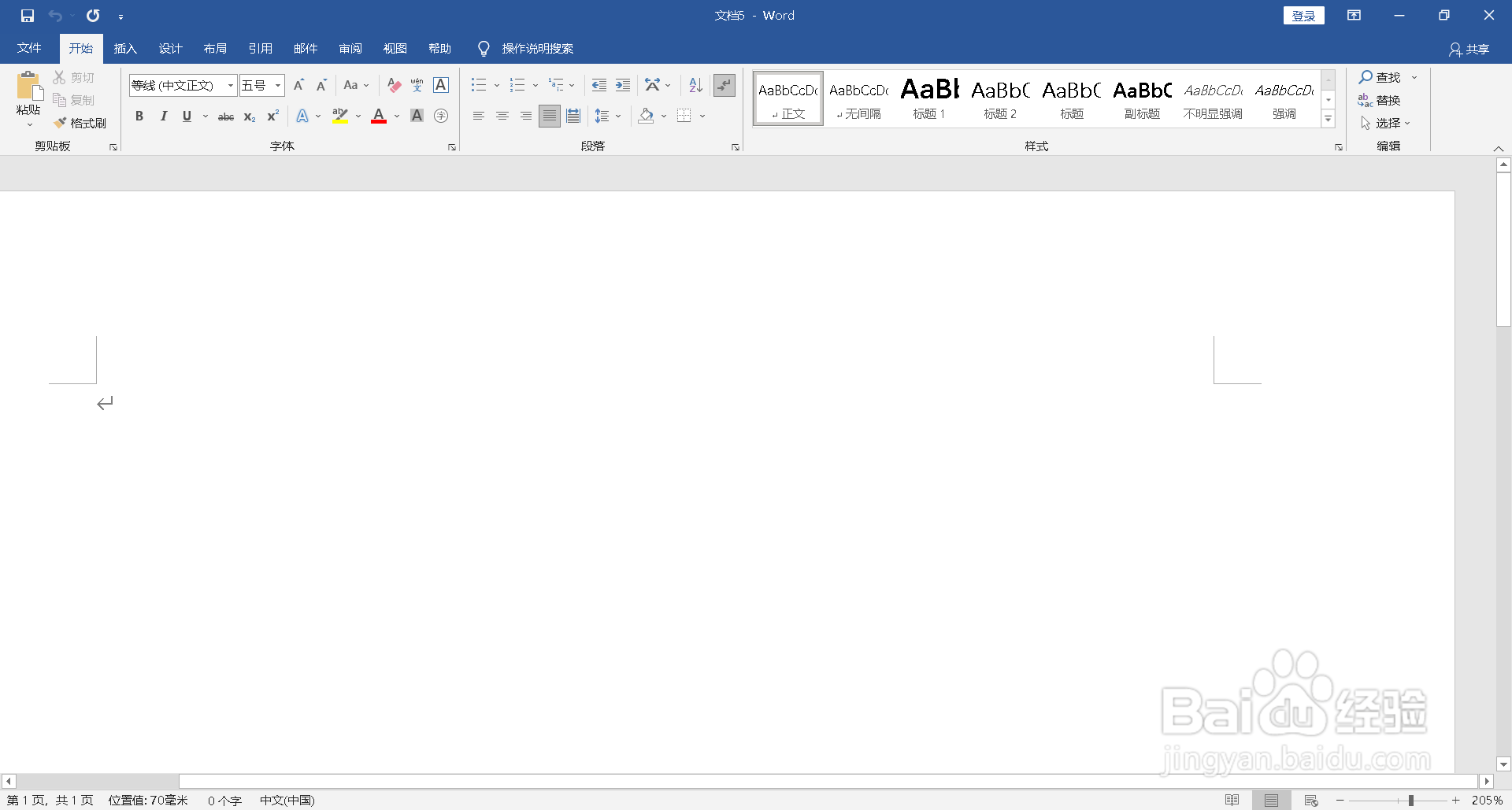Switch to Read Mode view in the status bar
This screenshot has width=1512, height=810.
1232,801
